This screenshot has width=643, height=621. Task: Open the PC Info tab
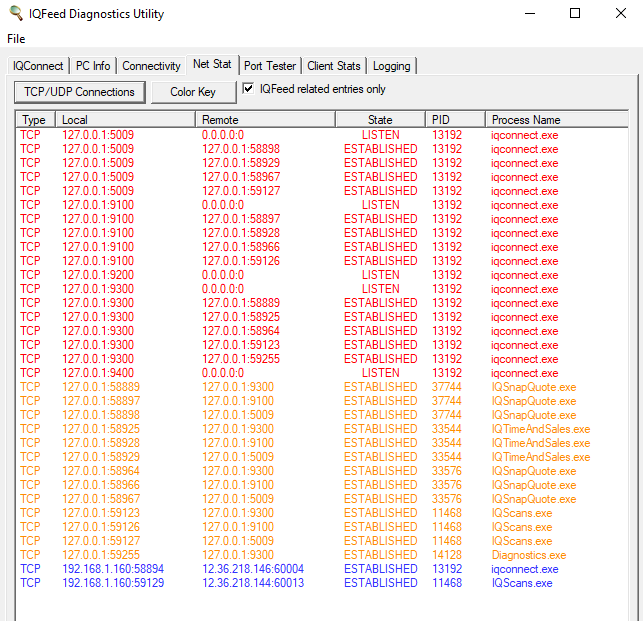[x=93, y=66]
